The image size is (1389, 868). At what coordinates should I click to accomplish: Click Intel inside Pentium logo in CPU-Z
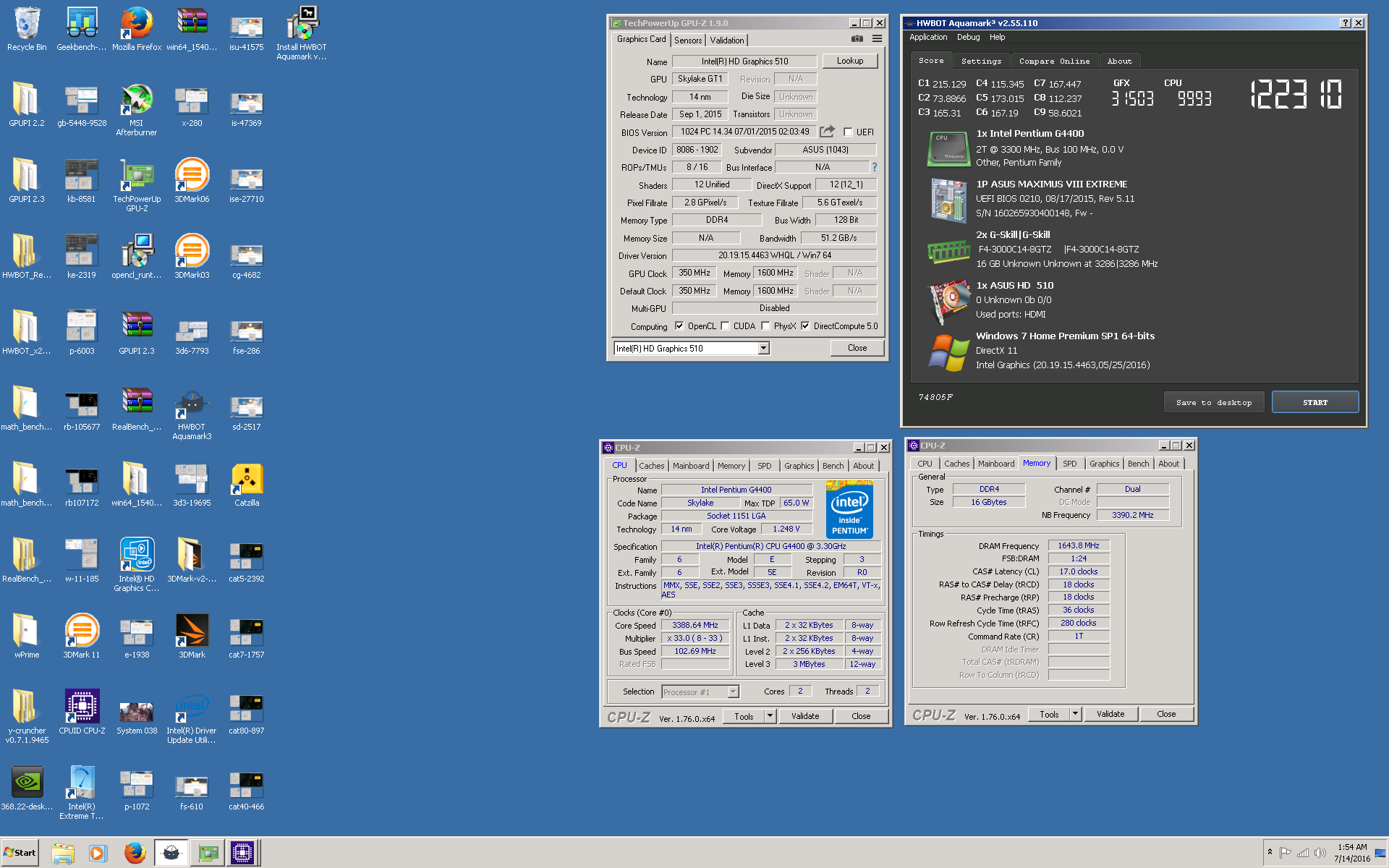[x=849, y=509]
